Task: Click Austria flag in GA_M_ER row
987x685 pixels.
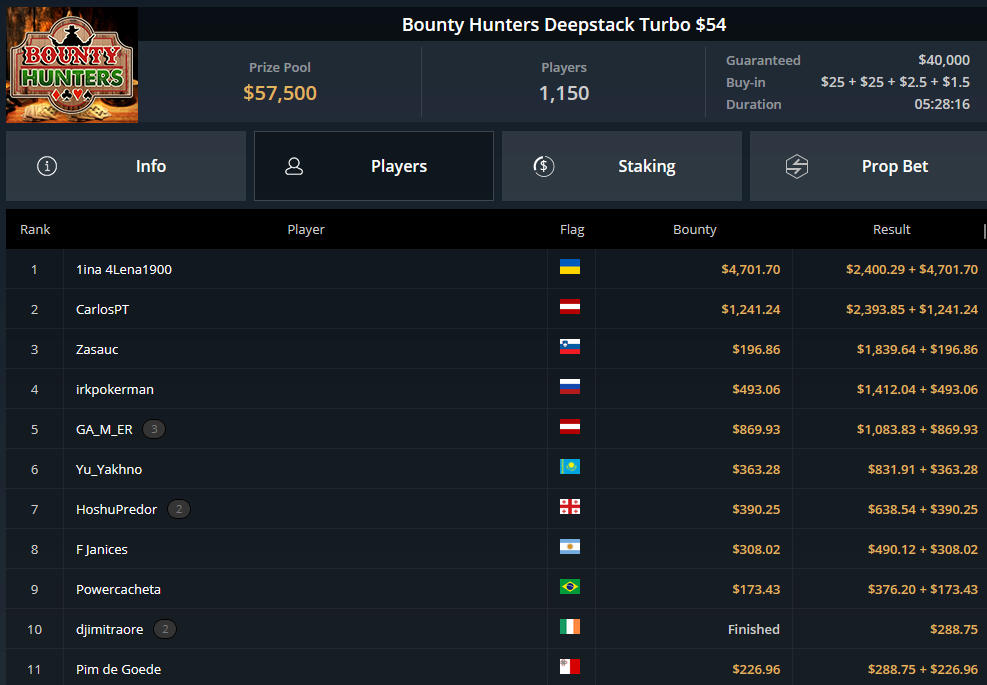Action: (570, 427)
